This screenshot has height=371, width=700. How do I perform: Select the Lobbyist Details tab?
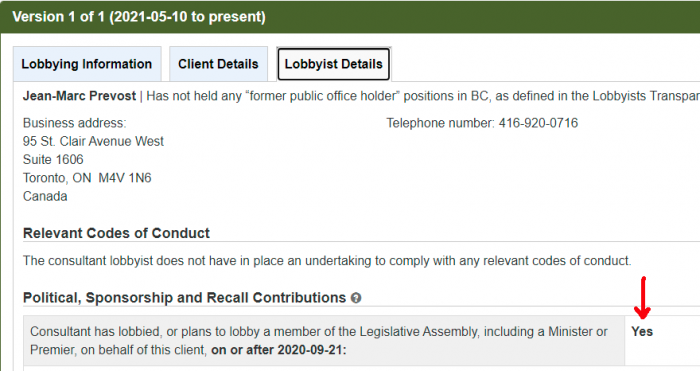click(333, 64)
